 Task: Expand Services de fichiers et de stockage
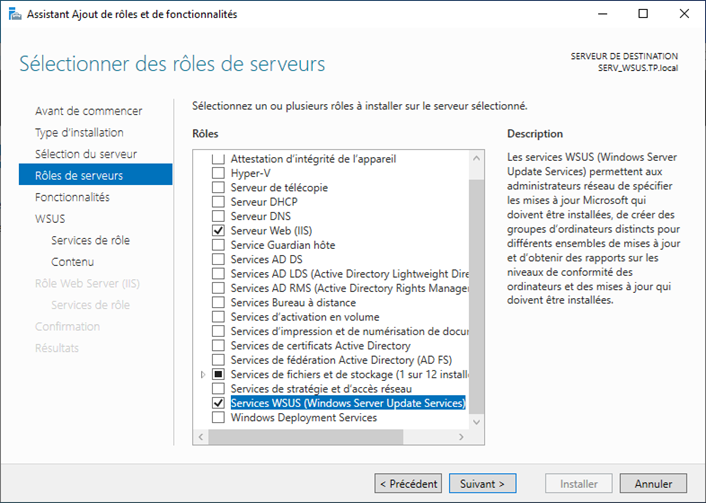(203, 374)
